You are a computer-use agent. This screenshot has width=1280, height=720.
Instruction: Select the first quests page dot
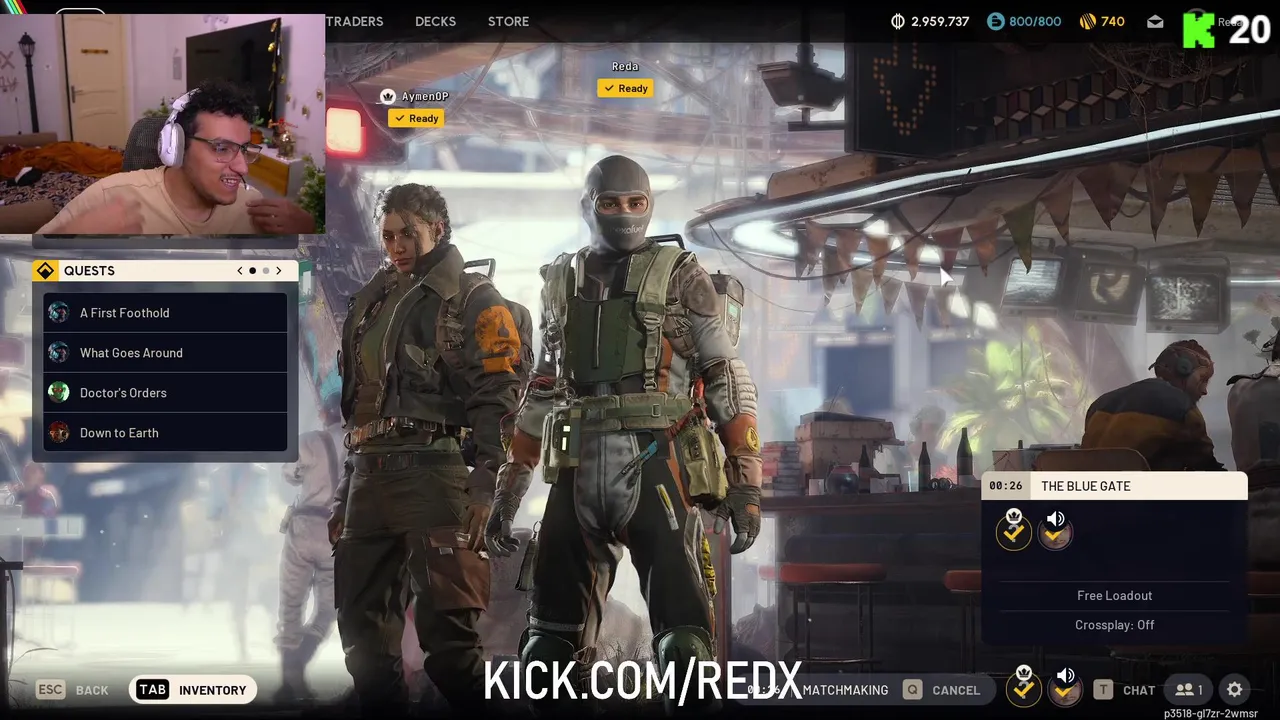point(253,271)
